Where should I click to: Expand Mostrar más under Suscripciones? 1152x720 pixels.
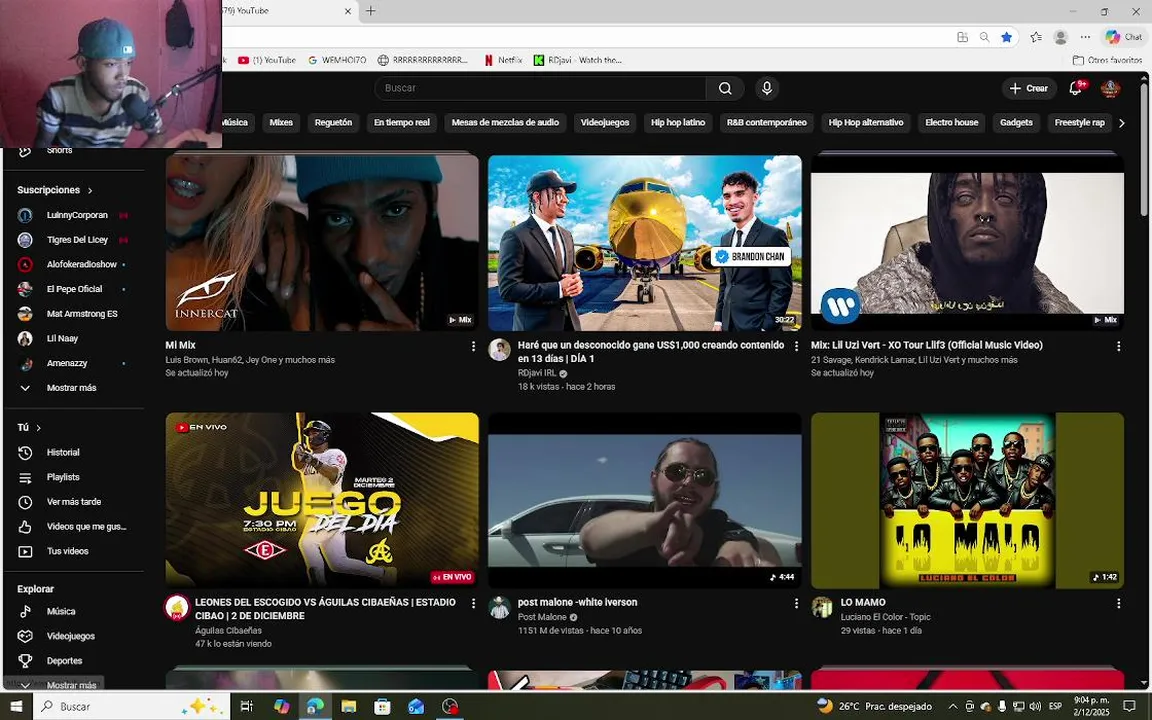(x=73, y=388)
